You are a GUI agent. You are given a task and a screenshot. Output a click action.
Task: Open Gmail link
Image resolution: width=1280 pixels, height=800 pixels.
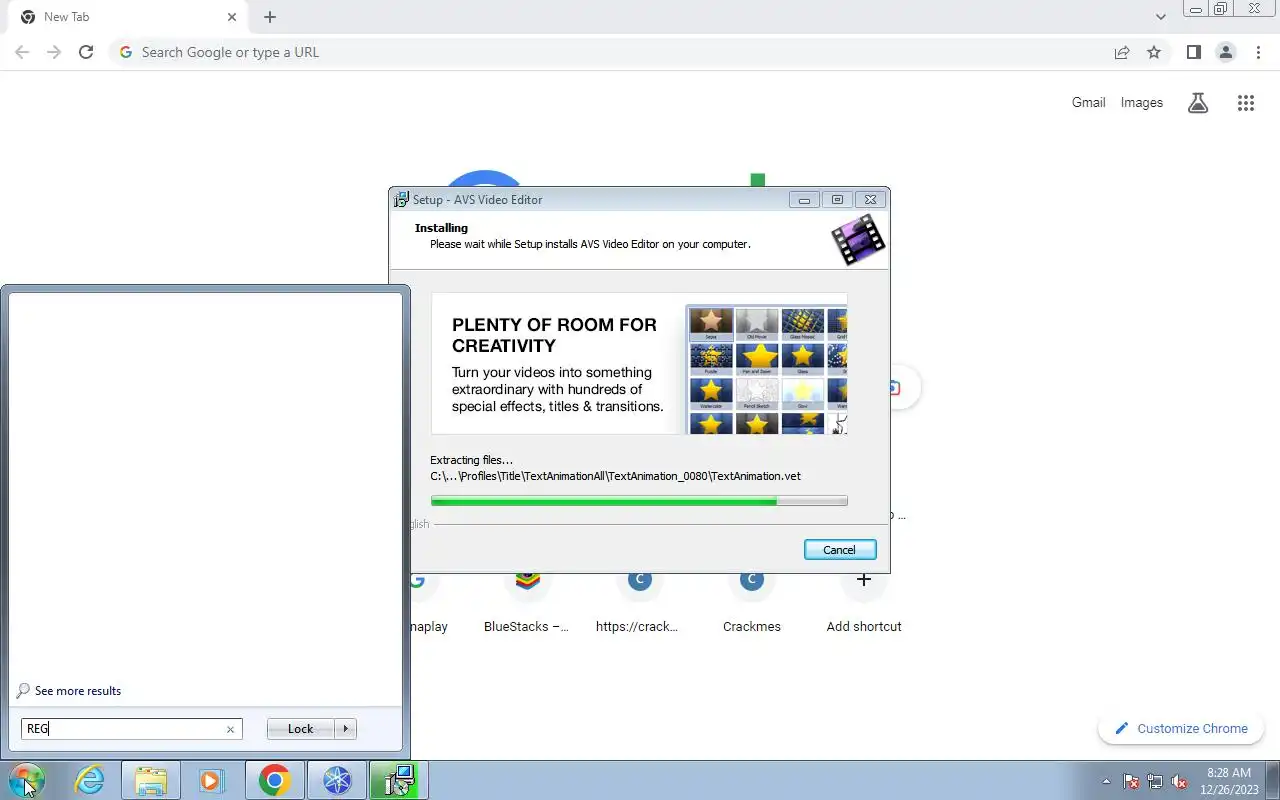click(x=1088, y=102)
